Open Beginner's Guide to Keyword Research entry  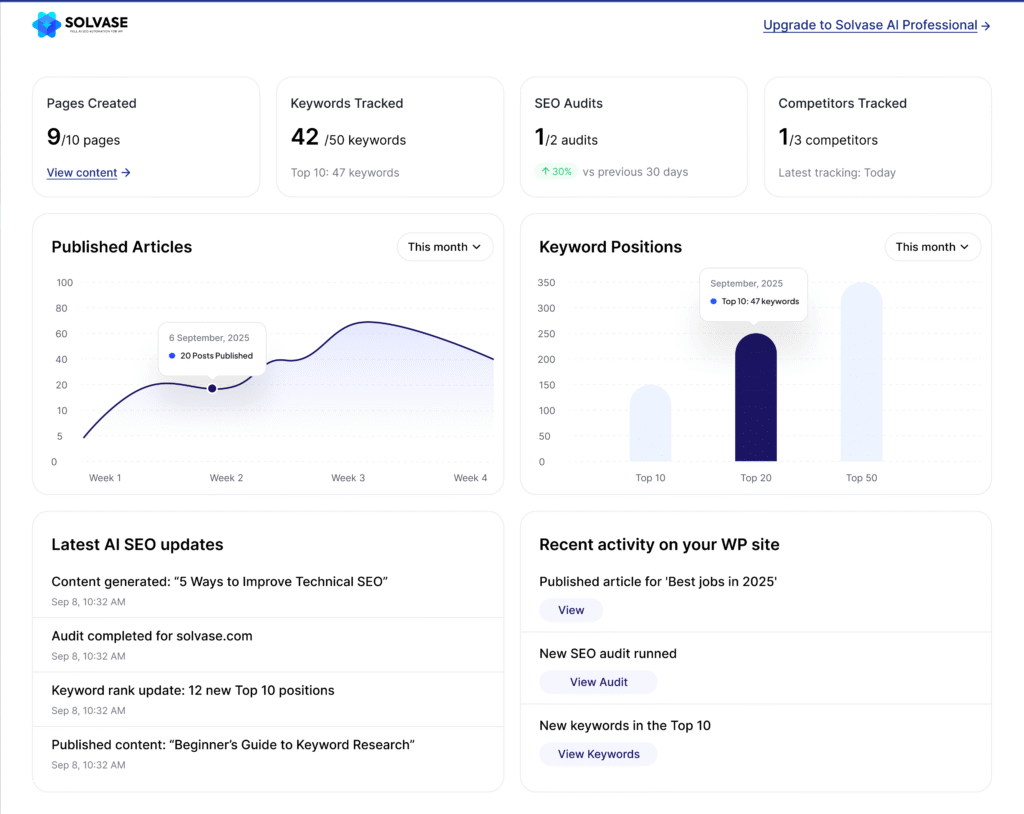[233, 744]
